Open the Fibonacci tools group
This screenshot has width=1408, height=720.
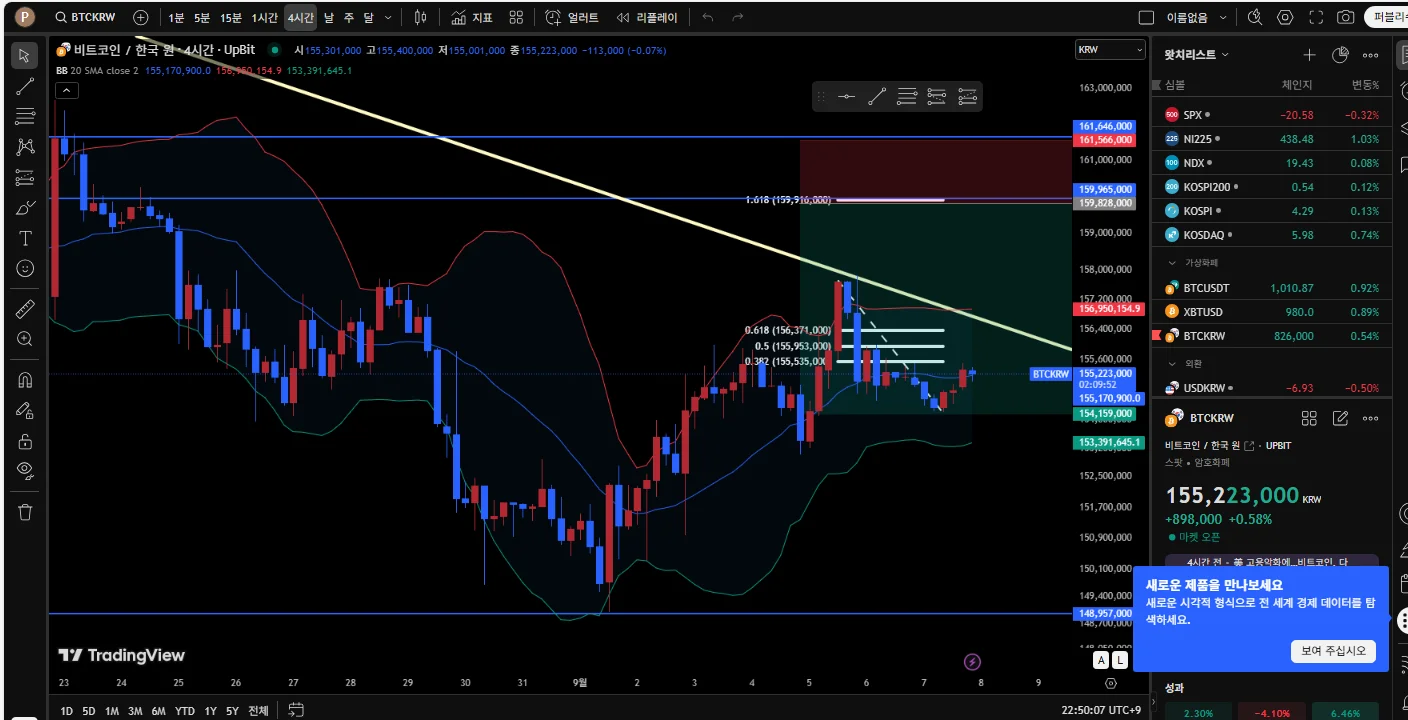[x=25, y=117]
